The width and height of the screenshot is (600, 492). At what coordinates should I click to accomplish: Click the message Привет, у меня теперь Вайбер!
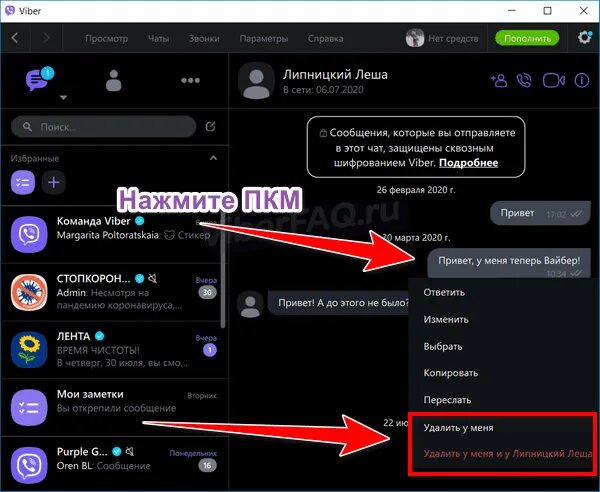pyautogui.click(x=509, y=264)
